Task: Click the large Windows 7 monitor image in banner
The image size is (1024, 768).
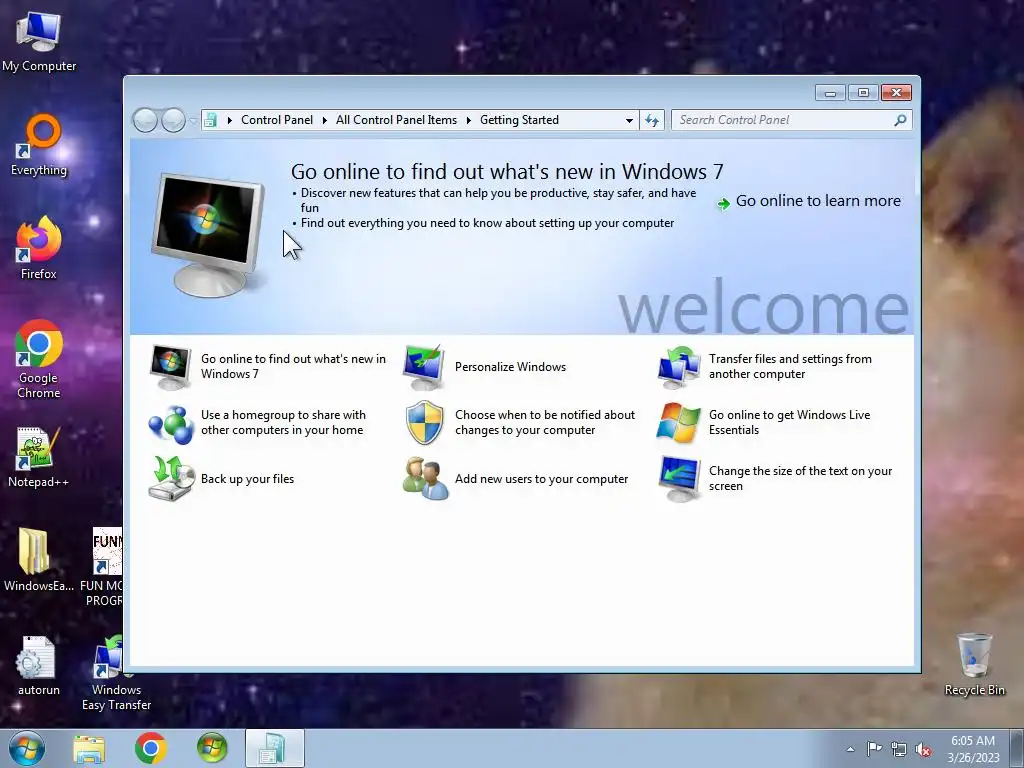Action: [208, 234]
